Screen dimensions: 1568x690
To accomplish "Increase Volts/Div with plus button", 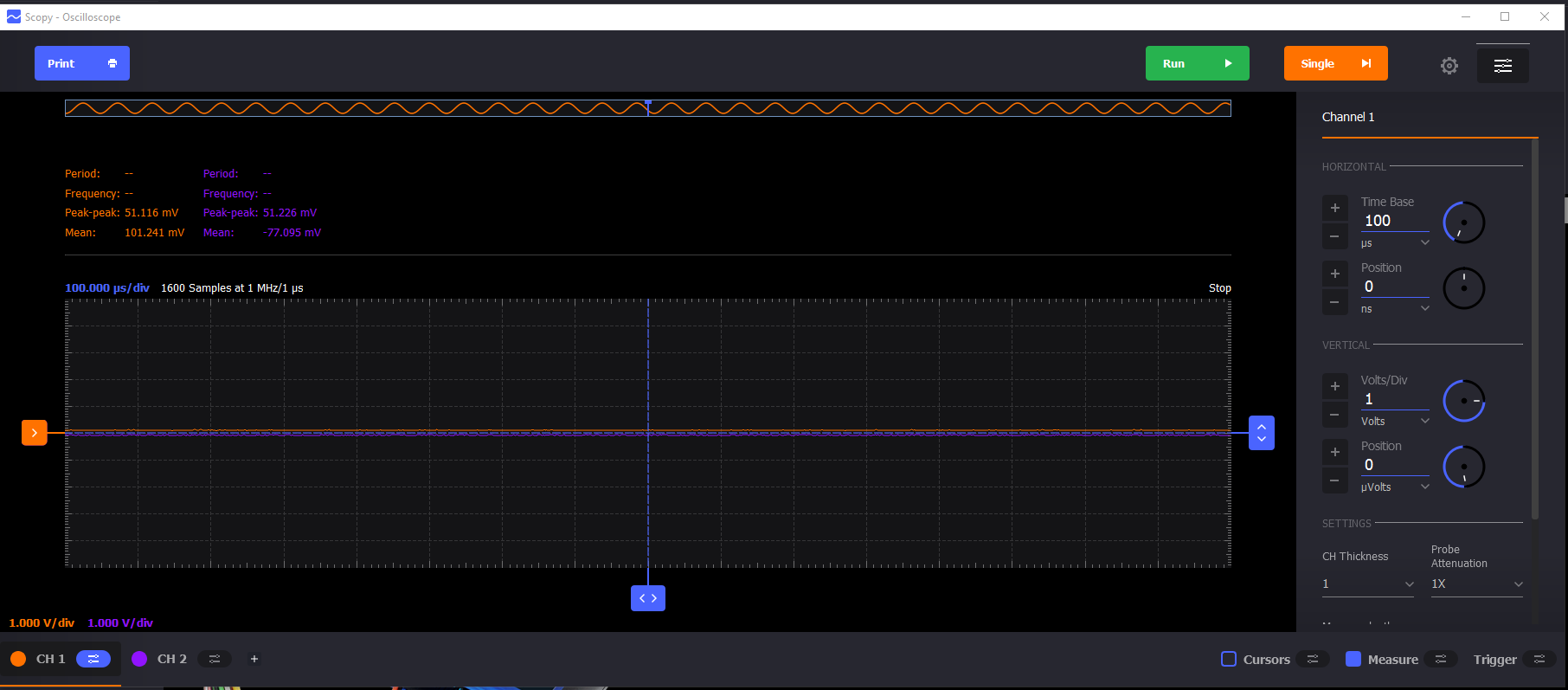I will (x=1335, y=386).
